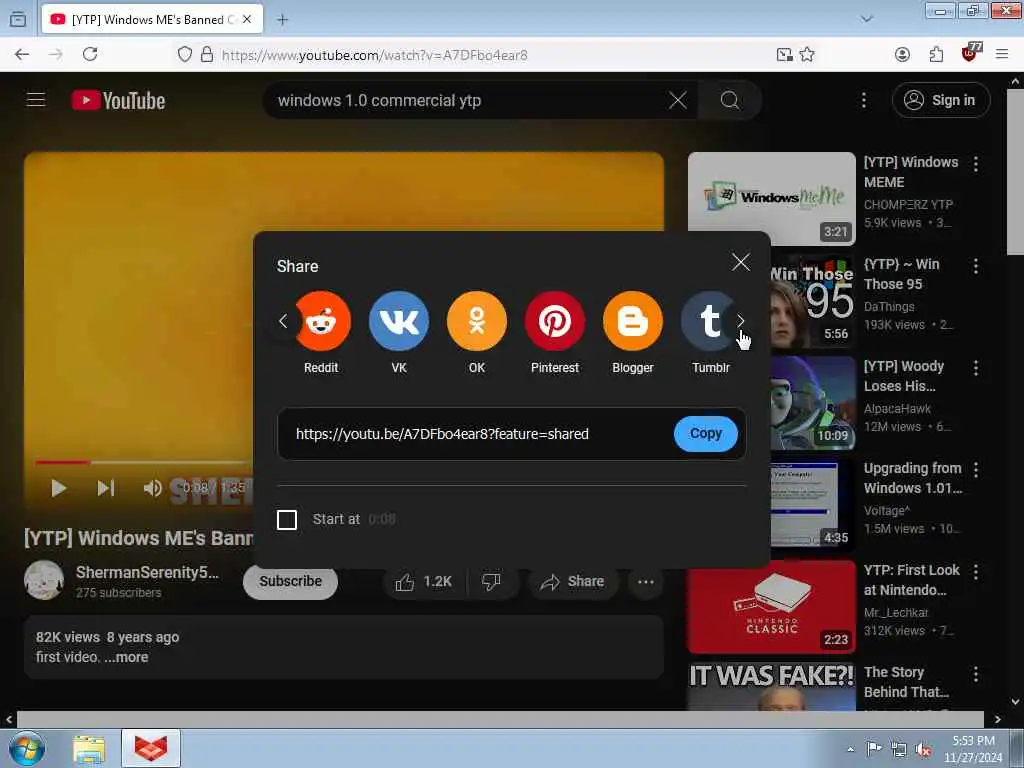Show site security lock info
The height and width of the screenshot is (768, 1024).
tap(207, 55)
